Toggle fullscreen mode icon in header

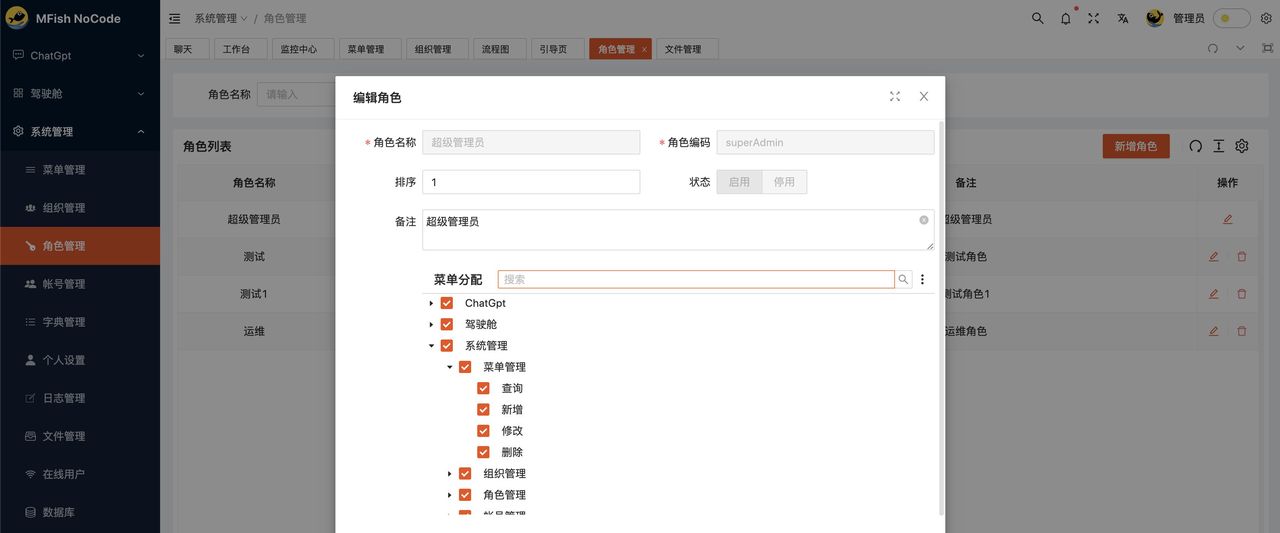(1094, 18)
